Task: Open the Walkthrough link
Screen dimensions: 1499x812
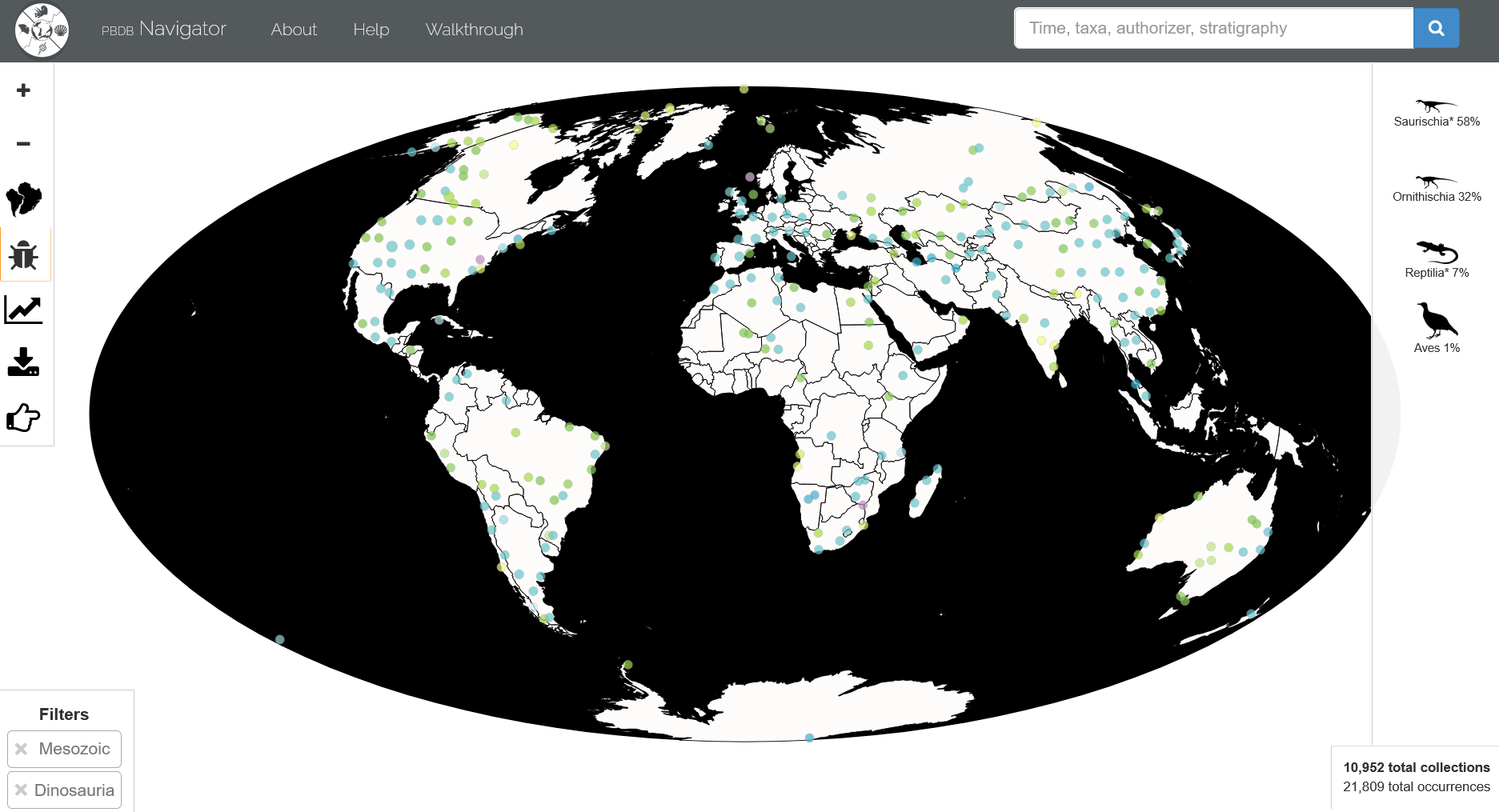Action: pos(474,30)
